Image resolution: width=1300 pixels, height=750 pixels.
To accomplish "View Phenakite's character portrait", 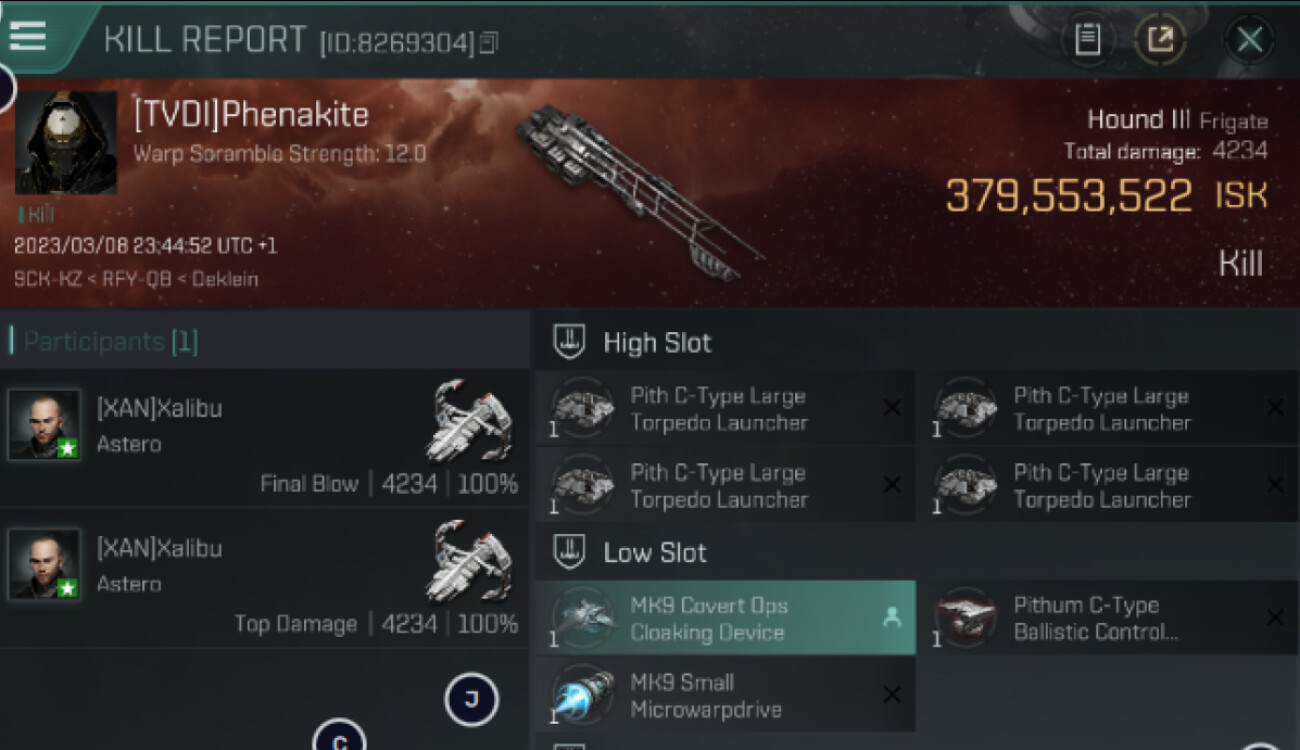I will click(x=66, y=143).
